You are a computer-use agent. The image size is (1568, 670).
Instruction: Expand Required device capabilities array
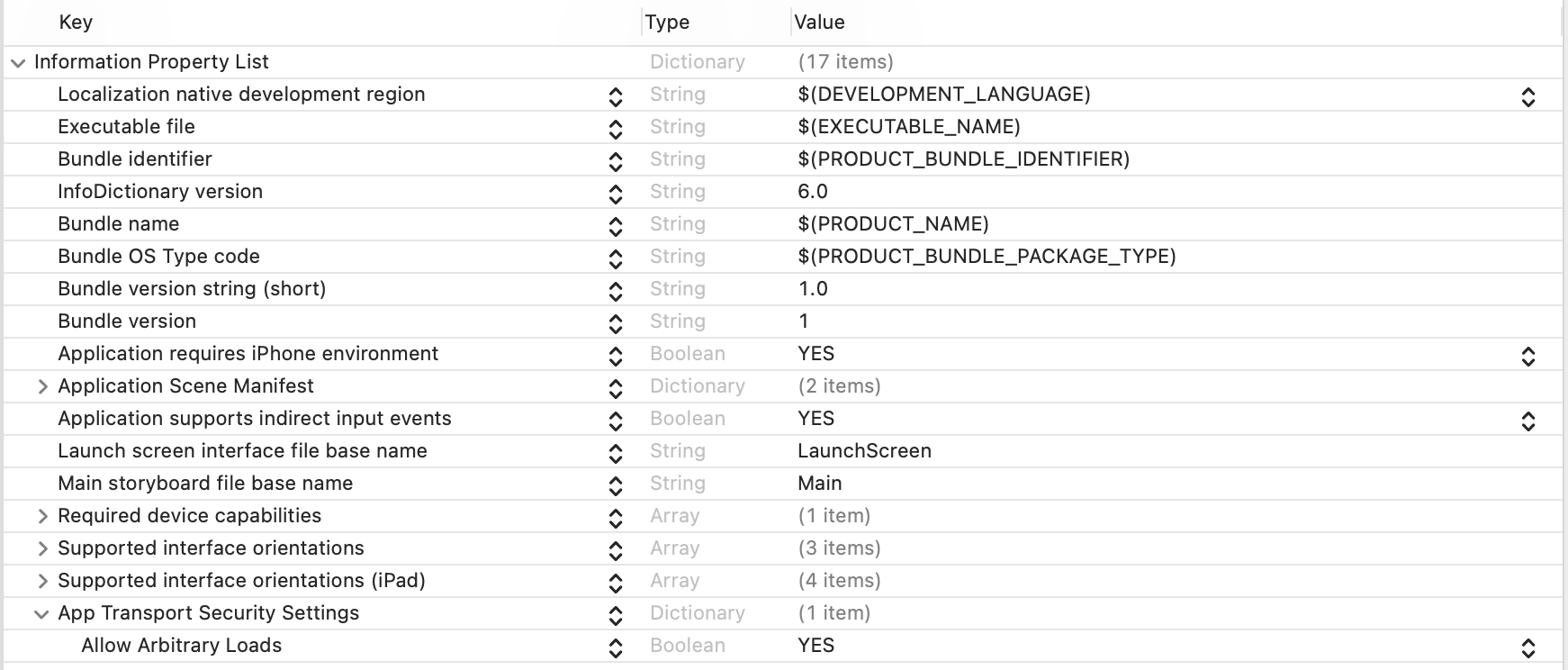42,517
